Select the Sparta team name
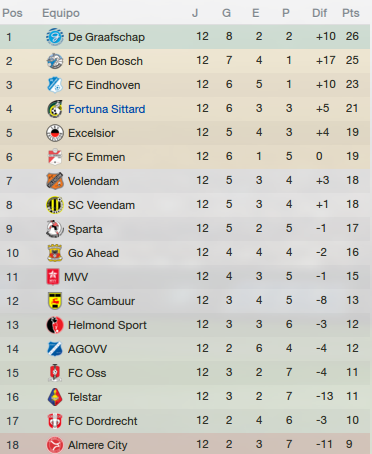 coord(85,229)
